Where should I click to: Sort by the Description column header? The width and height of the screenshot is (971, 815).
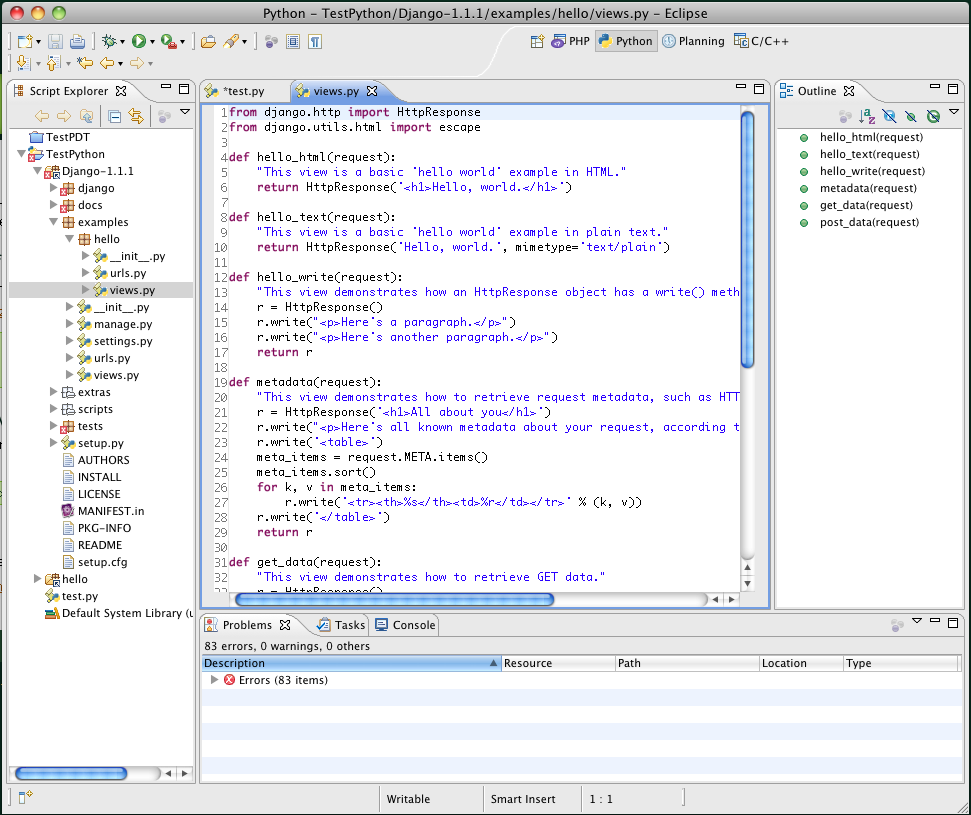(x=351, y=663)
